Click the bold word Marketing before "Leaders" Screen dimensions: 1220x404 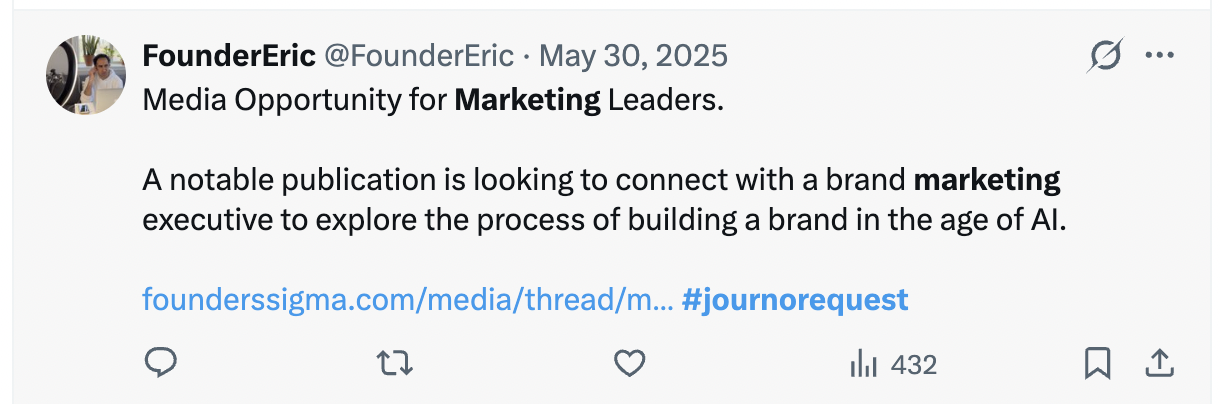(x=528, y=100)
